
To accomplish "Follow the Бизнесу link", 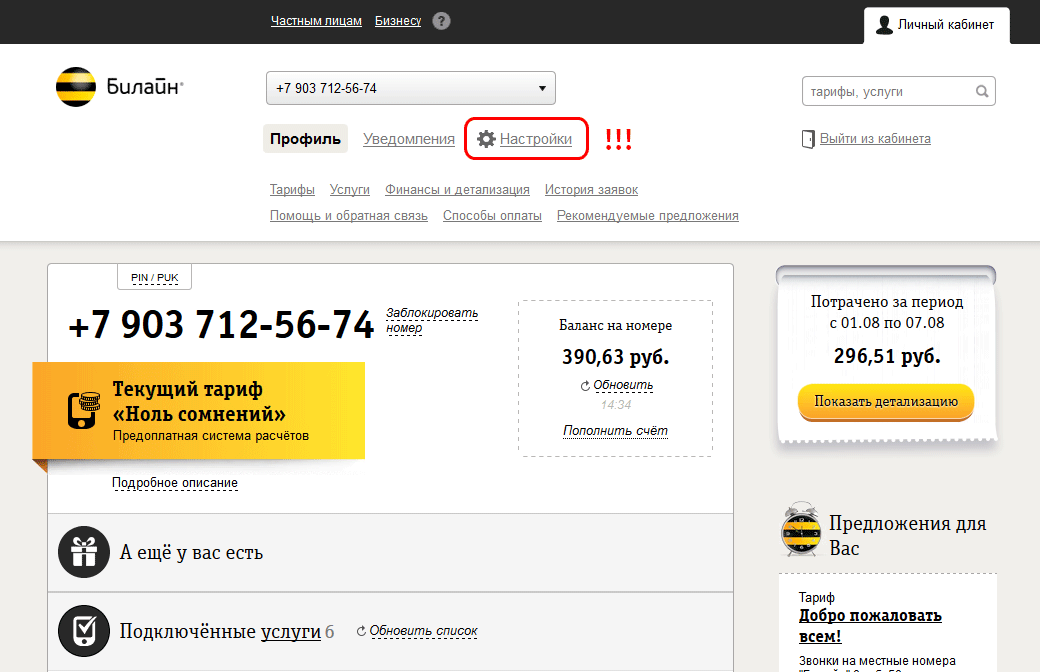I will click(x=398, y=21).
